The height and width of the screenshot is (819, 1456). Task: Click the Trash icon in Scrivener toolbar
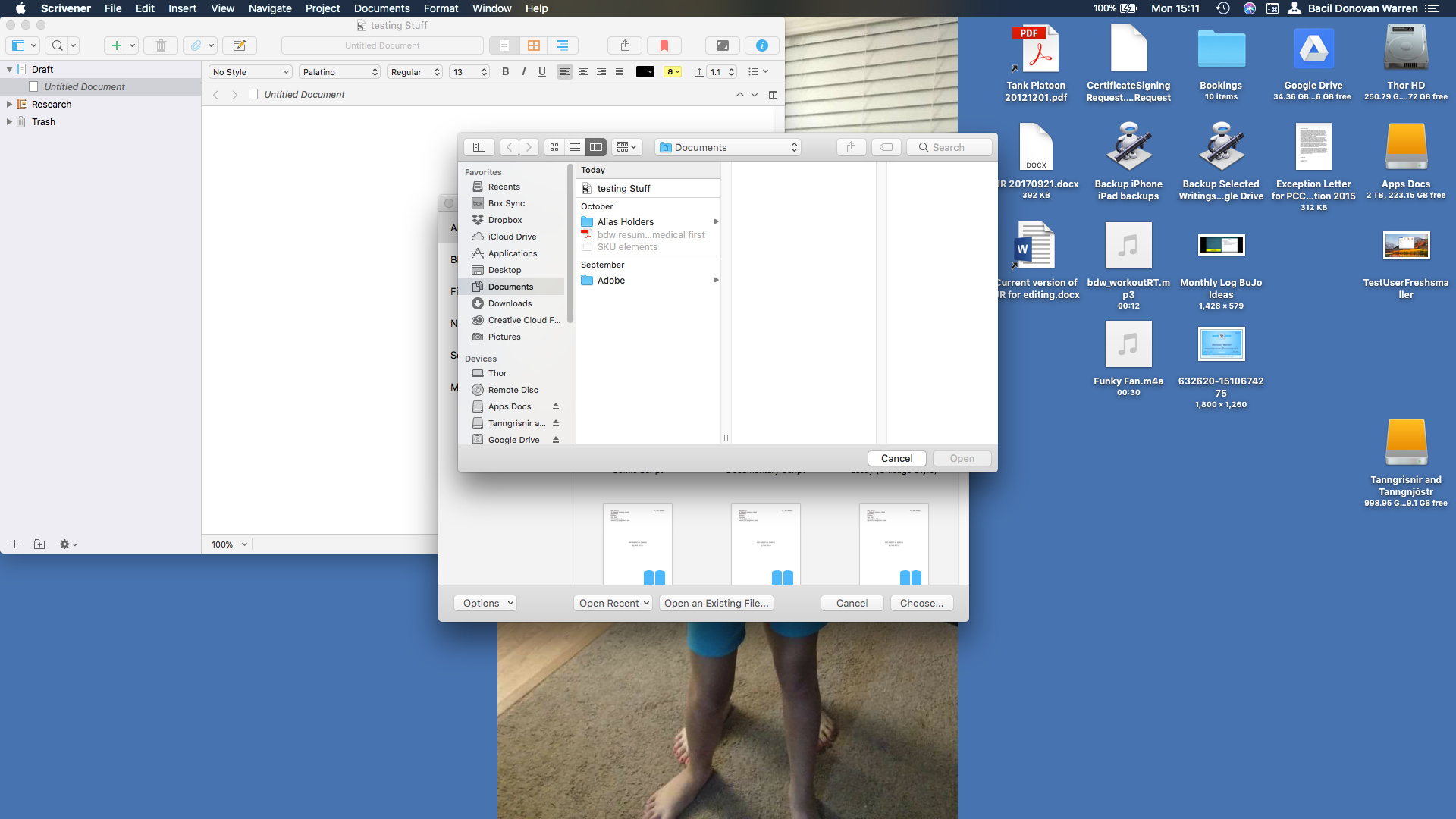tap(161, 45)
